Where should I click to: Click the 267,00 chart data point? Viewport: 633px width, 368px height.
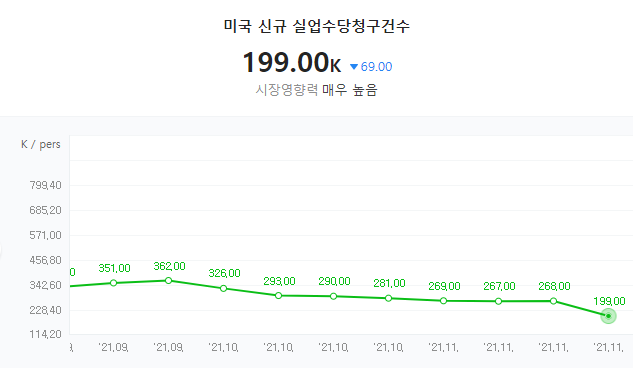(x=499, y=301)
